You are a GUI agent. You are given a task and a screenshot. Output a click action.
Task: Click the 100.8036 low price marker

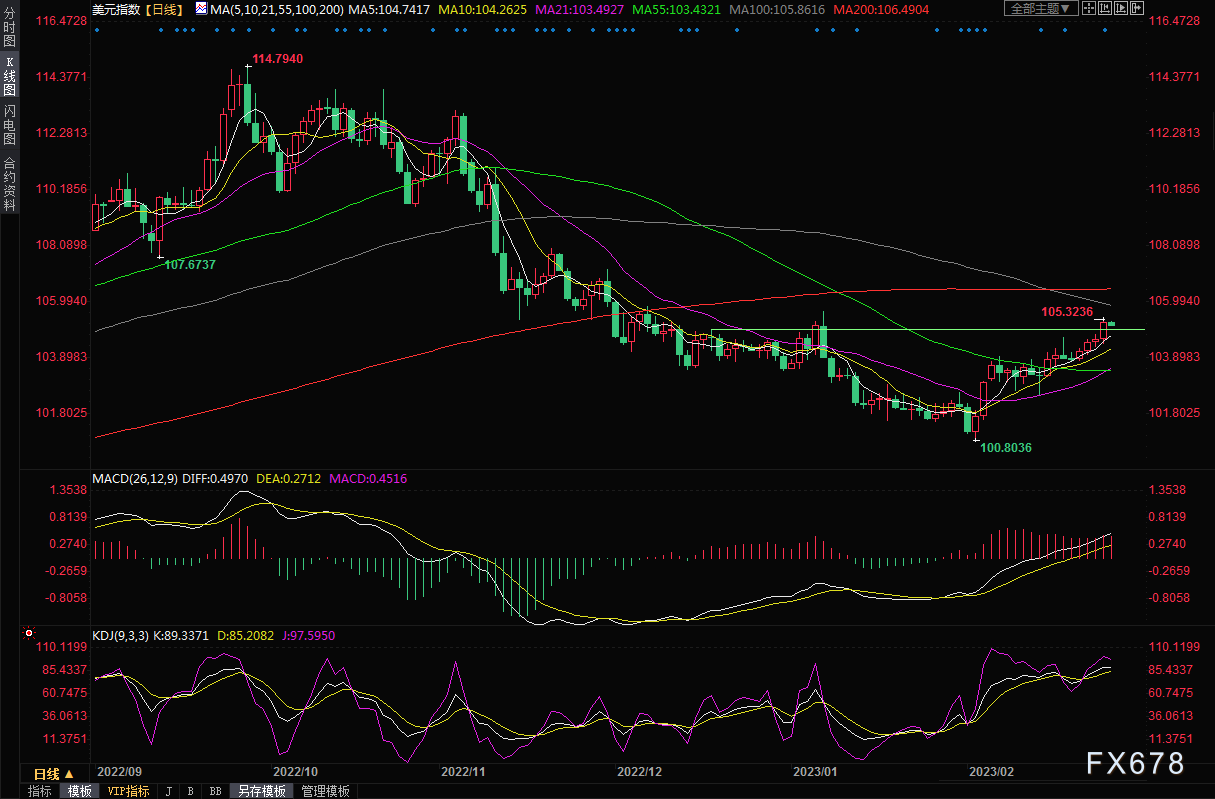tap(1006, 447)
